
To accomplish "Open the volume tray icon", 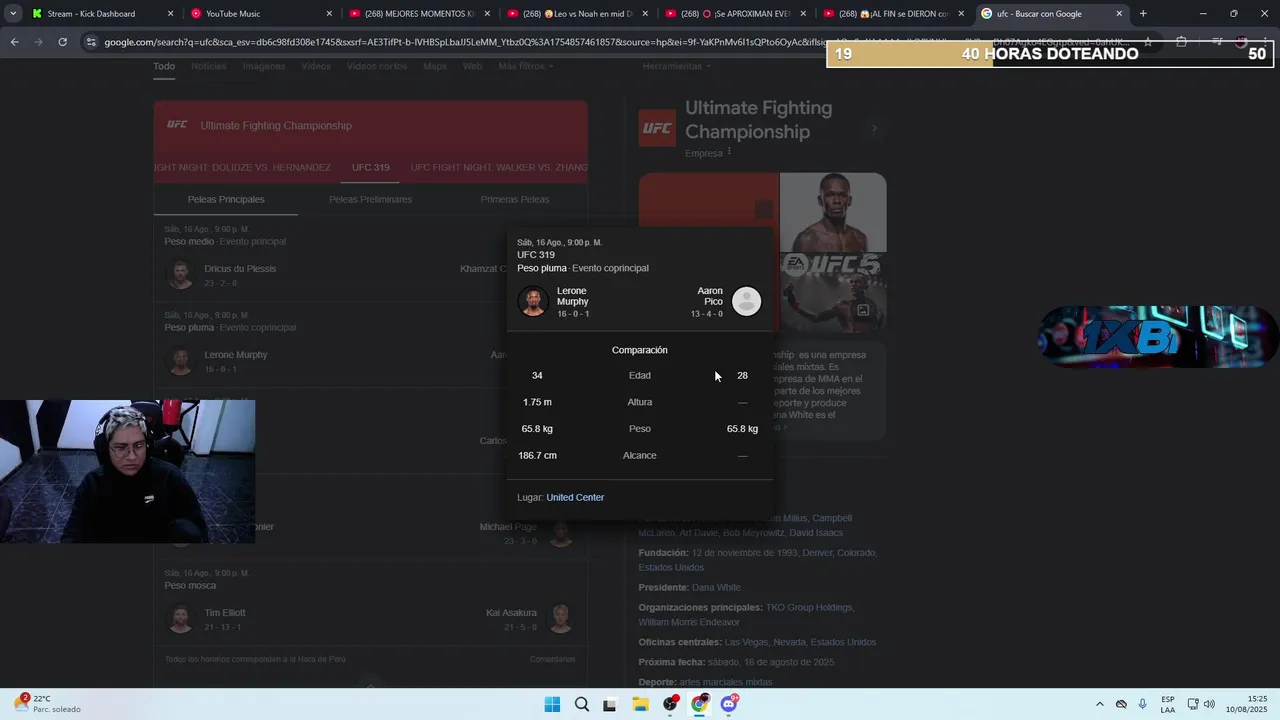I will tap(1209, 704).
